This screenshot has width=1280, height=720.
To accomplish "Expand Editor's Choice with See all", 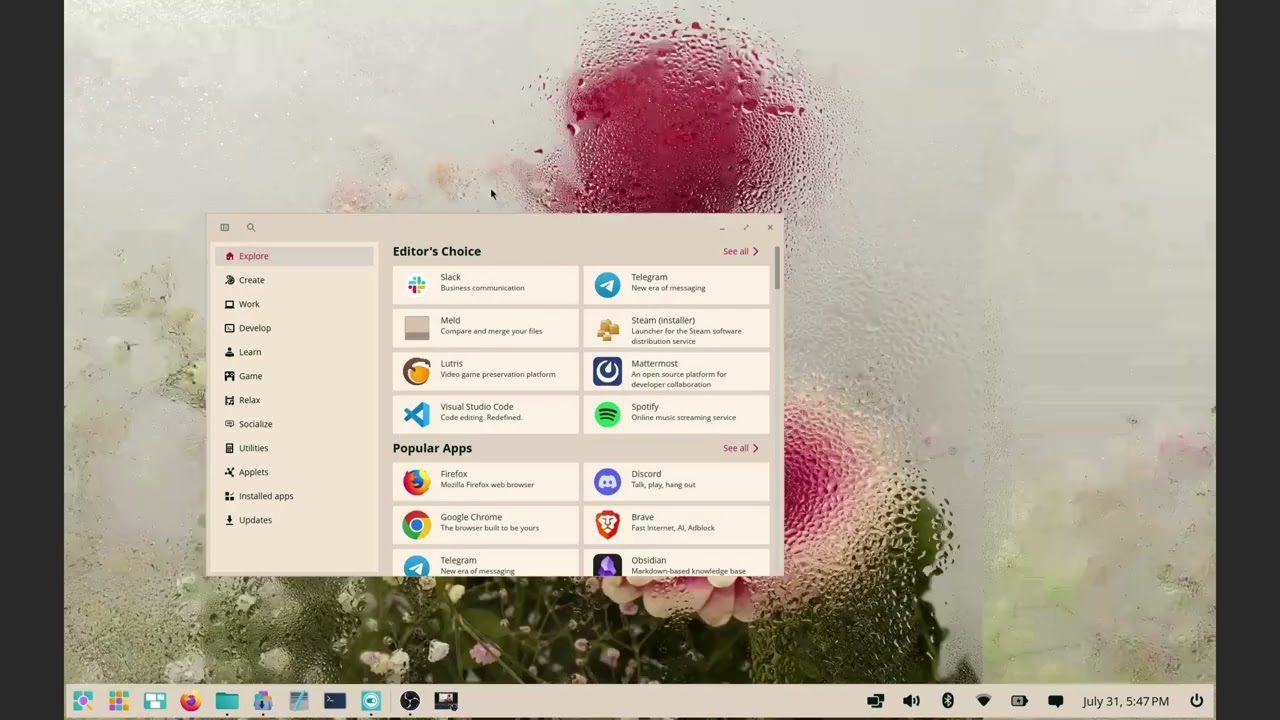I will (x=740, y=252).
